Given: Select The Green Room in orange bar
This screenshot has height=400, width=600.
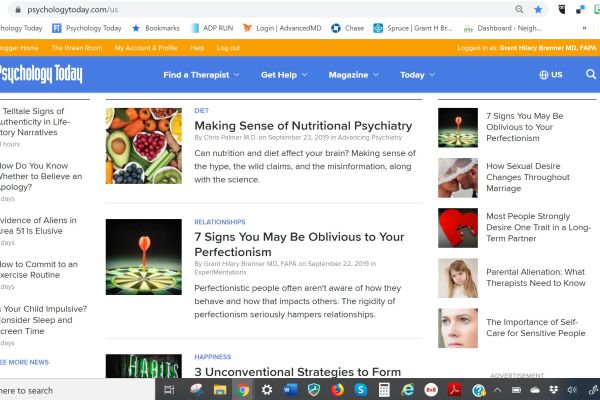Looking at the screenshot, I should click(77, 48).
